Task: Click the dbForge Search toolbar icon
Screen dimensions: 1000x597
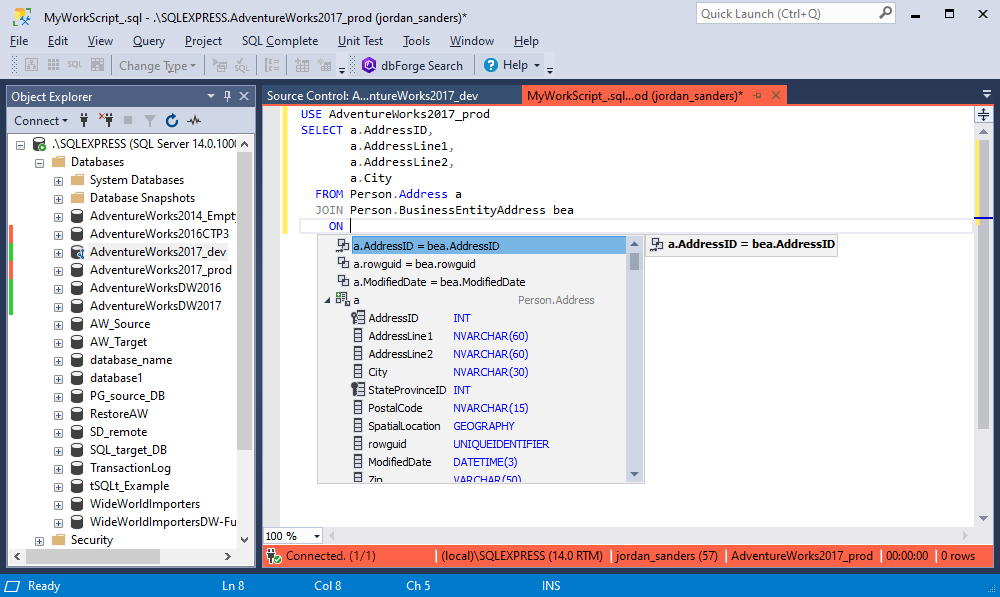Action: 369,65
